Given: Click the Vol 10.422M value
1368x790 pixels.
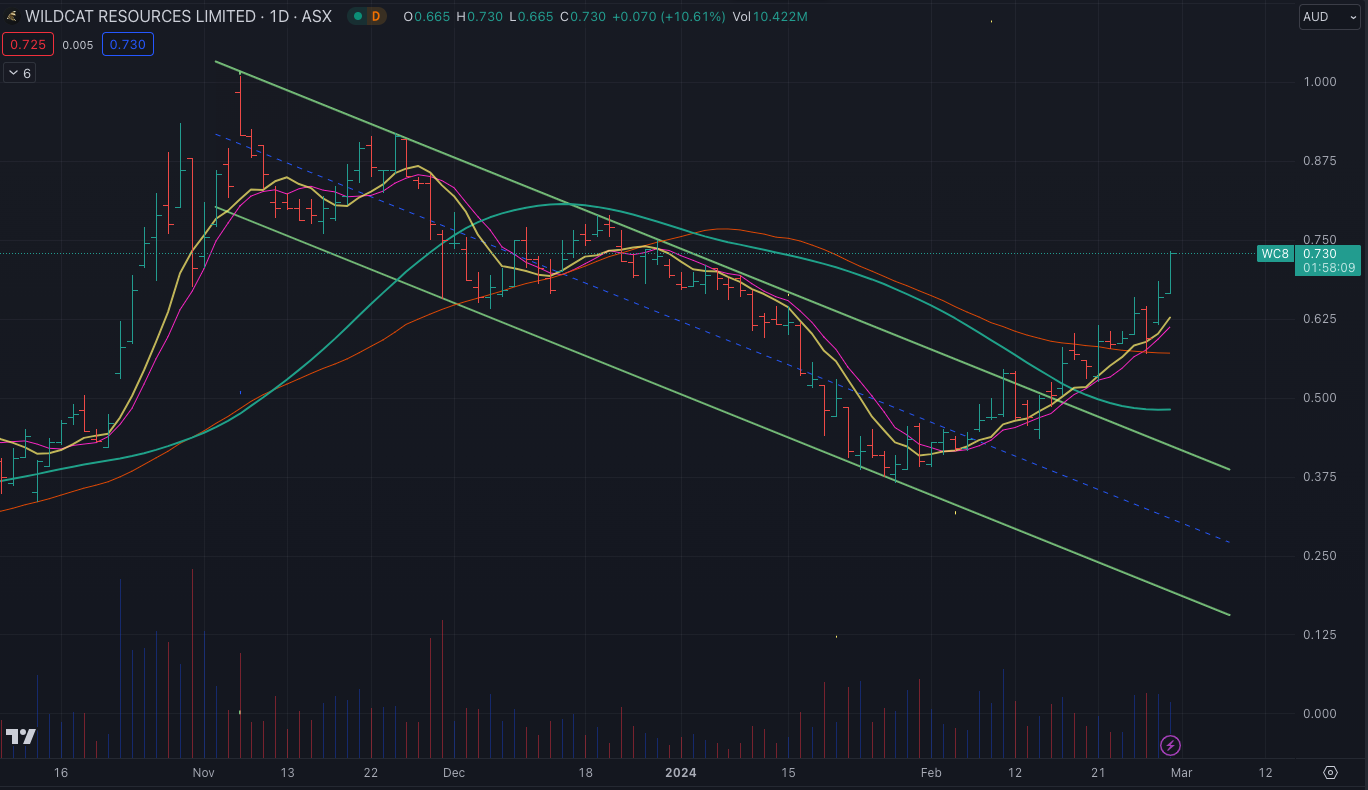Looking at the screenshot, I should coord(770,17).
